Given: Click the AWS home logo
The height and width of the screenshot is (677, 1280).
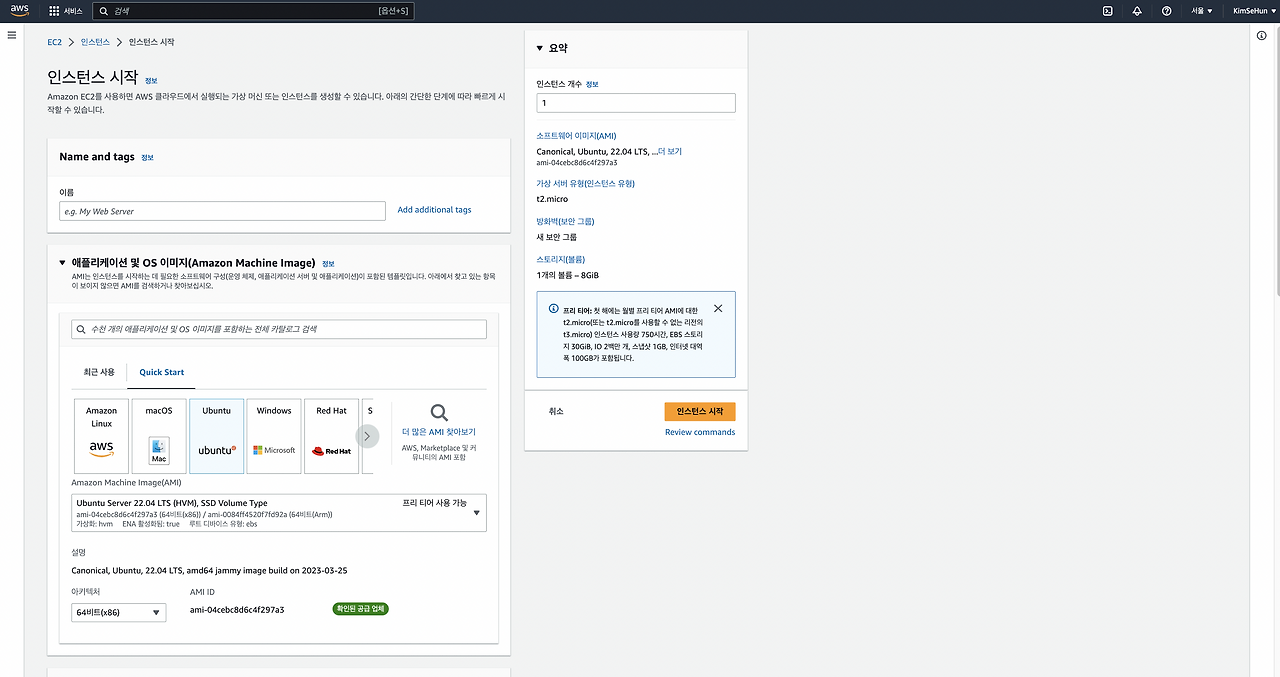Looking at the screenshot, I should pos(19,11).
